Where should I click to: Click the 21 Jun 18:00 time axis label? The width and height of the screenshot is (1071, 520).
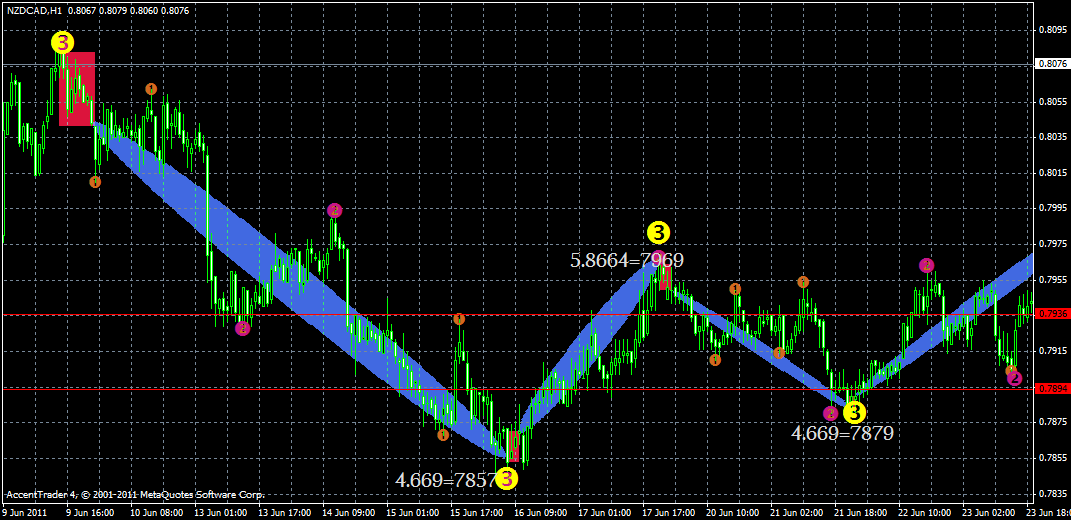click(x=863, y=511)
